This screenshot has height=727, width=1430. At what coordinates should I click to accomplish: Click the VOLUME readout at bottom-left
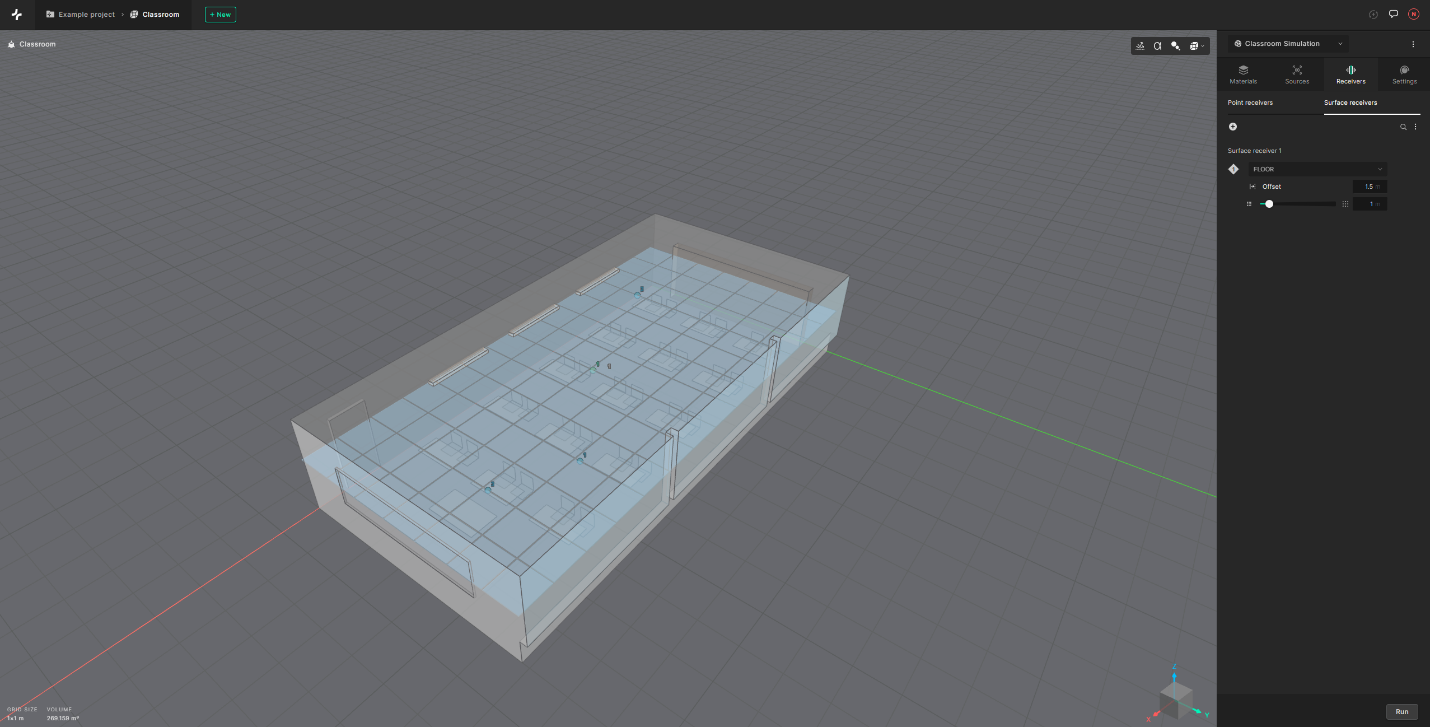pos(62,714)
